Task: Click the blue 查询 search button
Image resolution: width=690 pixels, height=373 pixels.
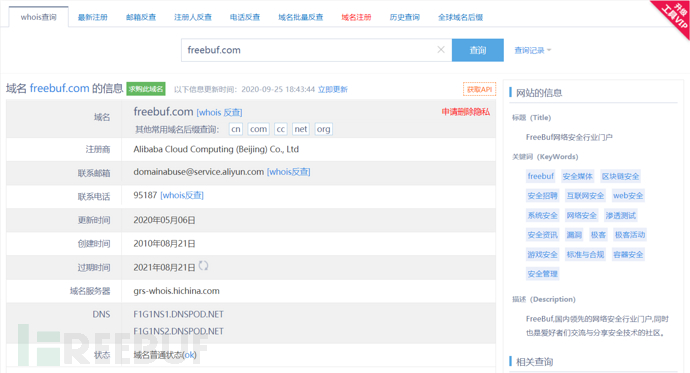Action: [477, 50]
